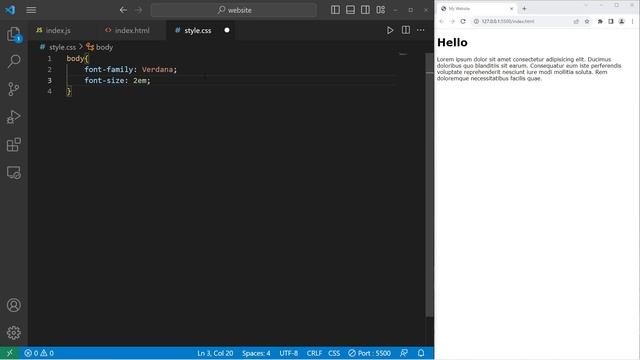Open the Search view in the activity bar
This screenshot has height=360, width=640.
click(14, 62)
